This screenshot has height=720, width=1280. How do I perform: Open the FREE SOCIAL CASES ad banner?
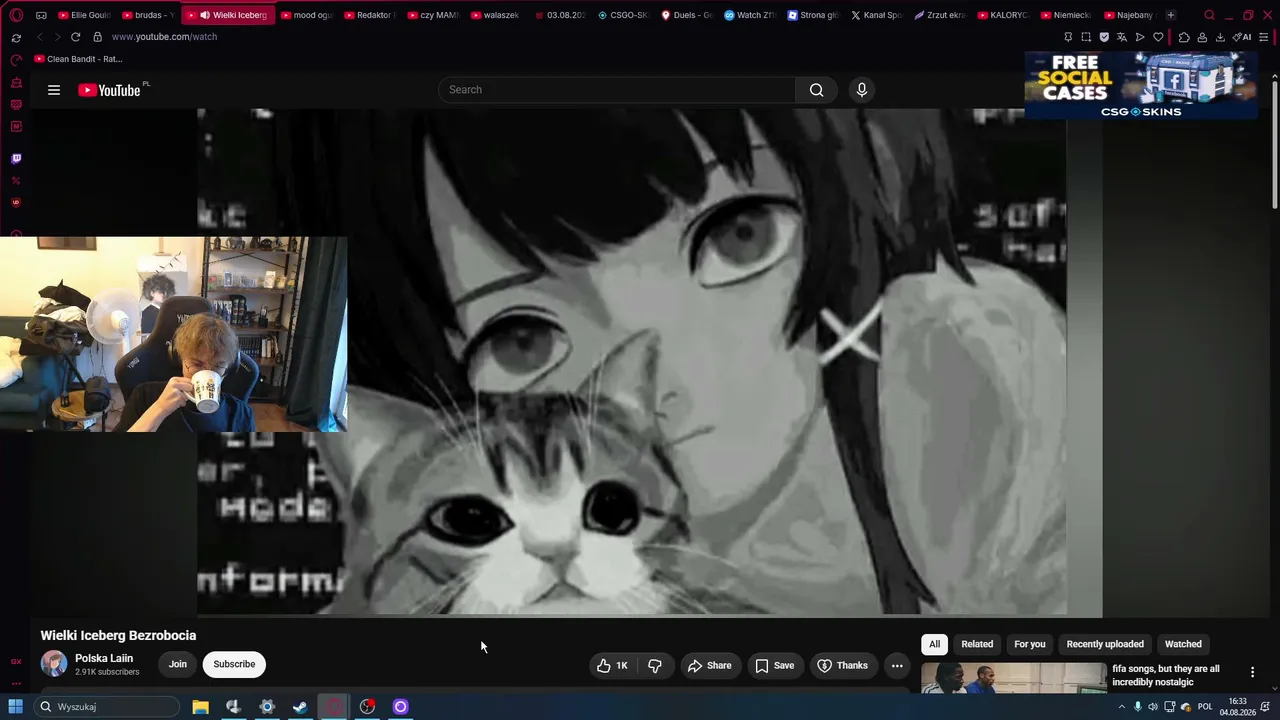1141,85
